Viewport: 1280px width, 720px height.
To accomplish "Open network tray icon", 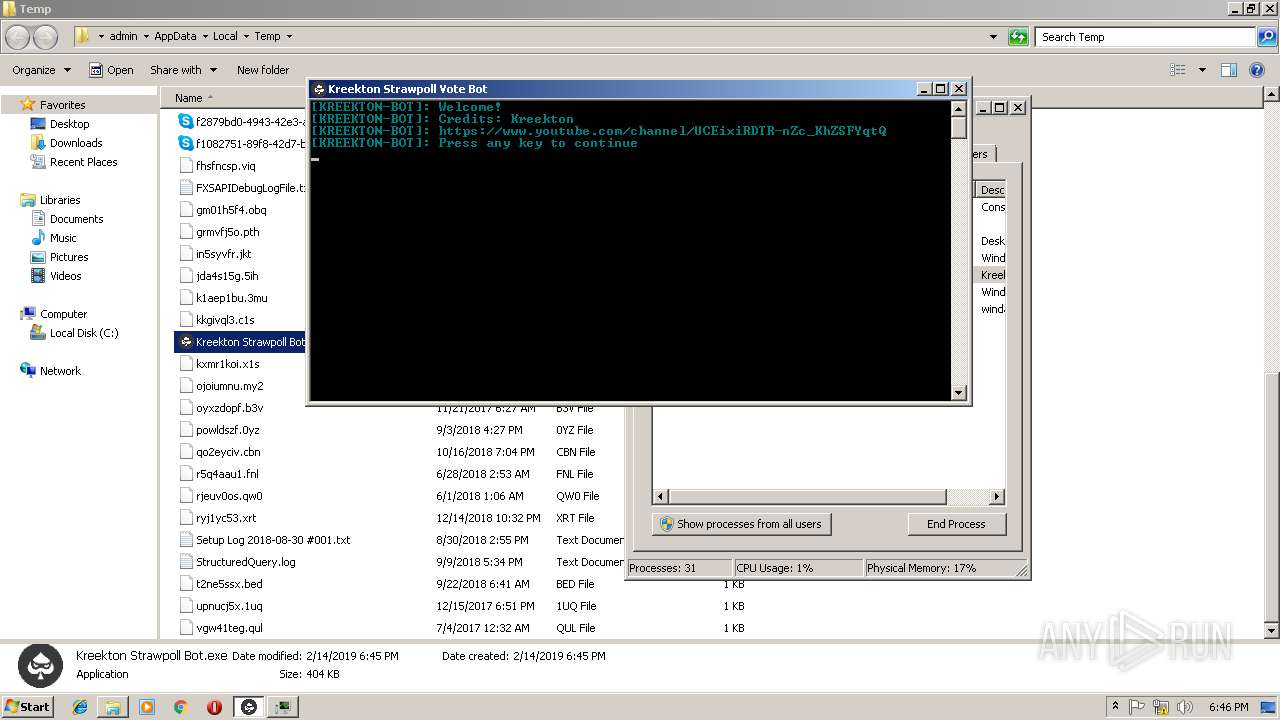I will point(1162,707).
